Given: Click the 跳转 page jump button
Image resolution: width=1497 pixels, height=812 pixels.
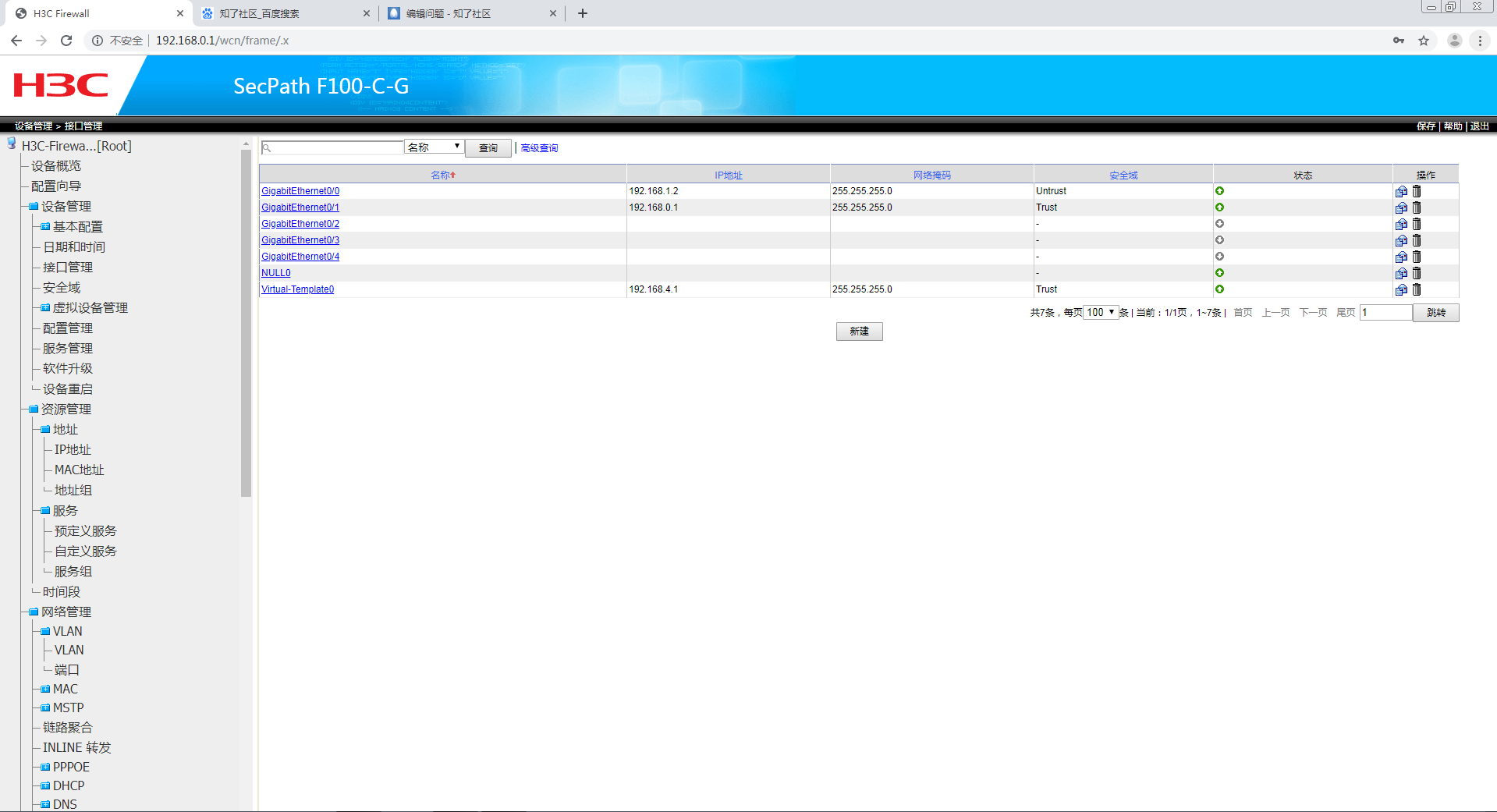Looking at the screenshot, I should [x=1436, y=313].
